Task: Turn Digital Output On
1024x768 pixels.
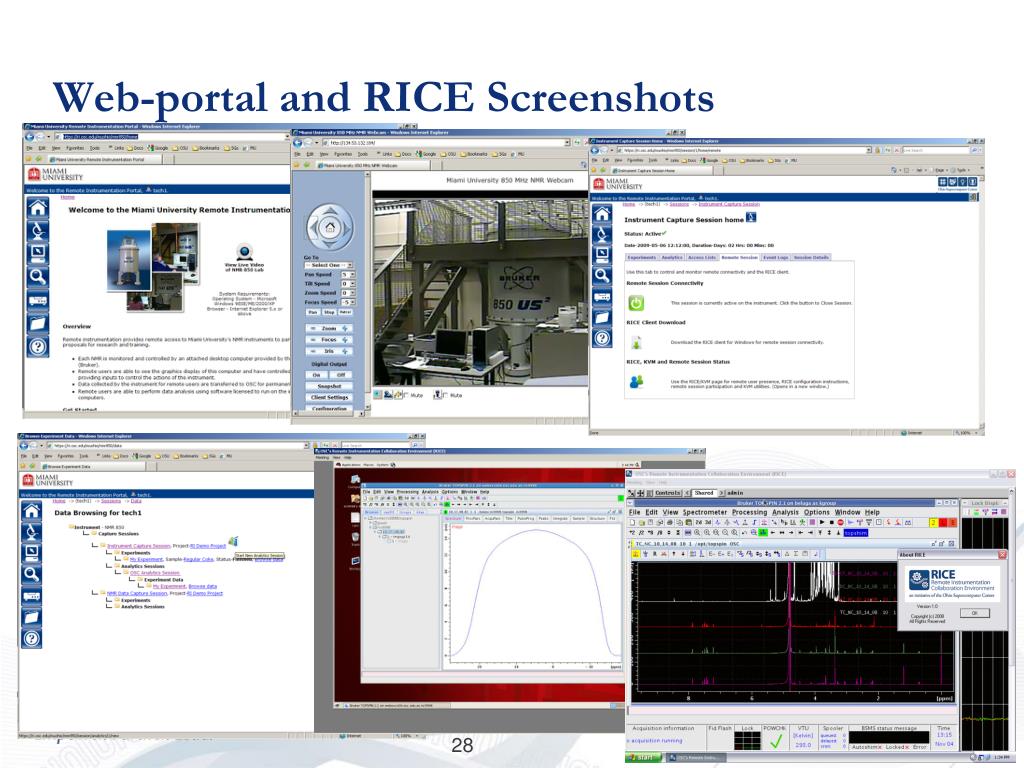Action: click(317, 375)
